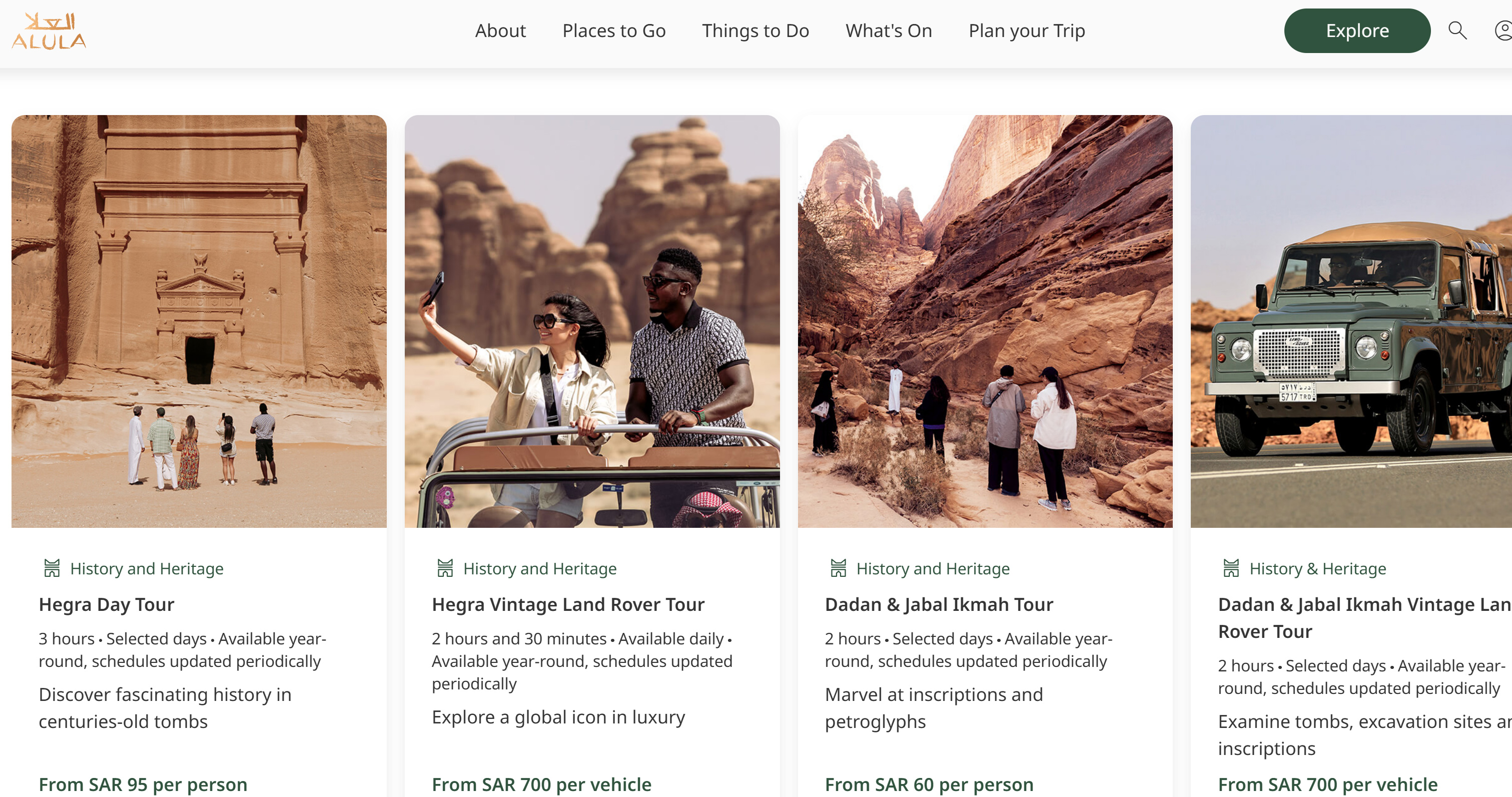The image size is (1512, 797).
Task: Click heritage icon beside History & Heritage label
Action: point(1231,568)
